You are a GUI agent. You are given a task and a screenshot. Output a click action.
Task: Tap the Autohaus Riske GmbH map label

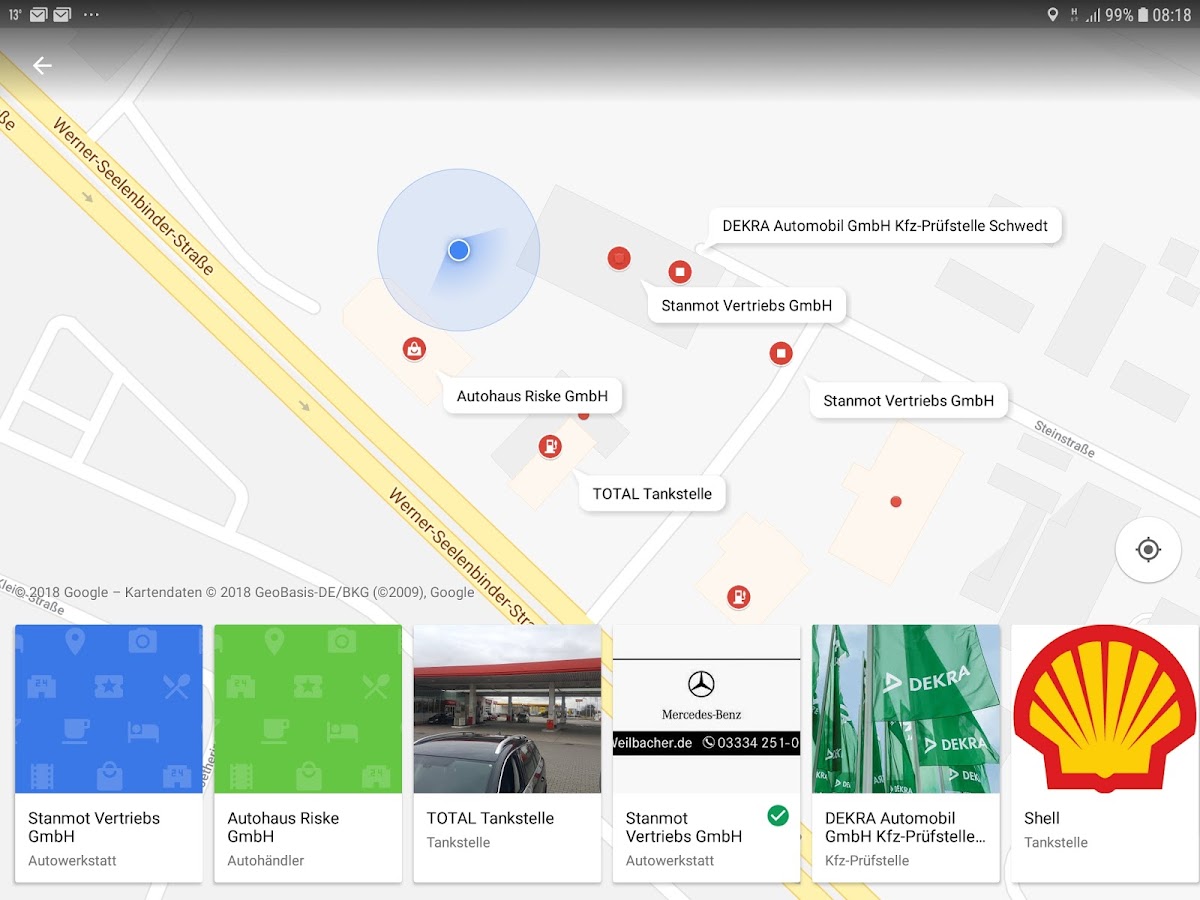(532, 396)
